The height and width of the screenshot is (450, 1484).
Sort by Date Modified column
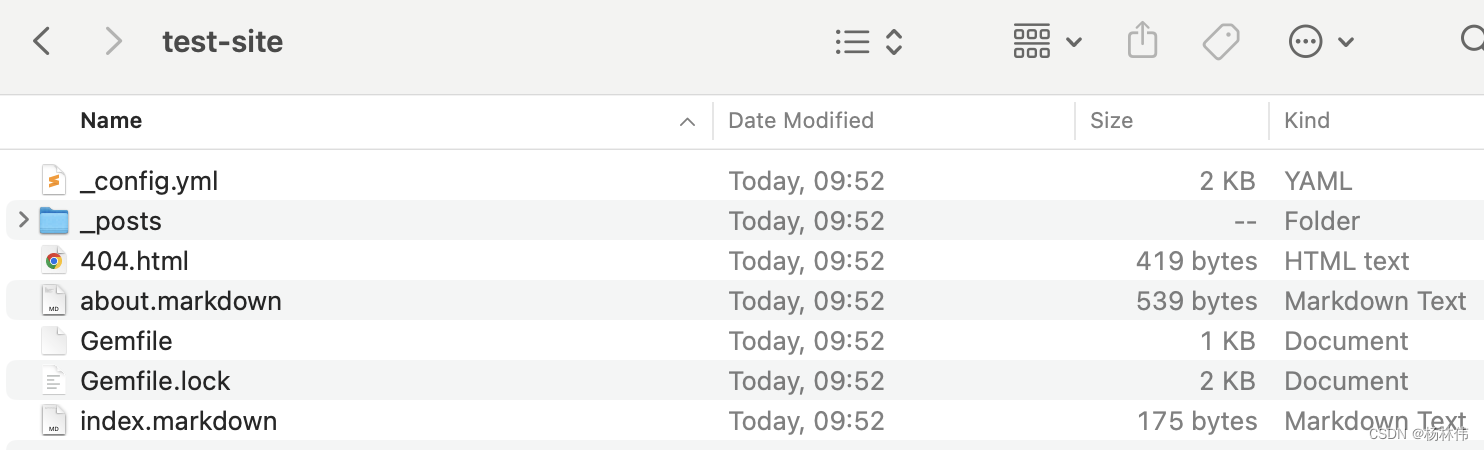point(801,121)
